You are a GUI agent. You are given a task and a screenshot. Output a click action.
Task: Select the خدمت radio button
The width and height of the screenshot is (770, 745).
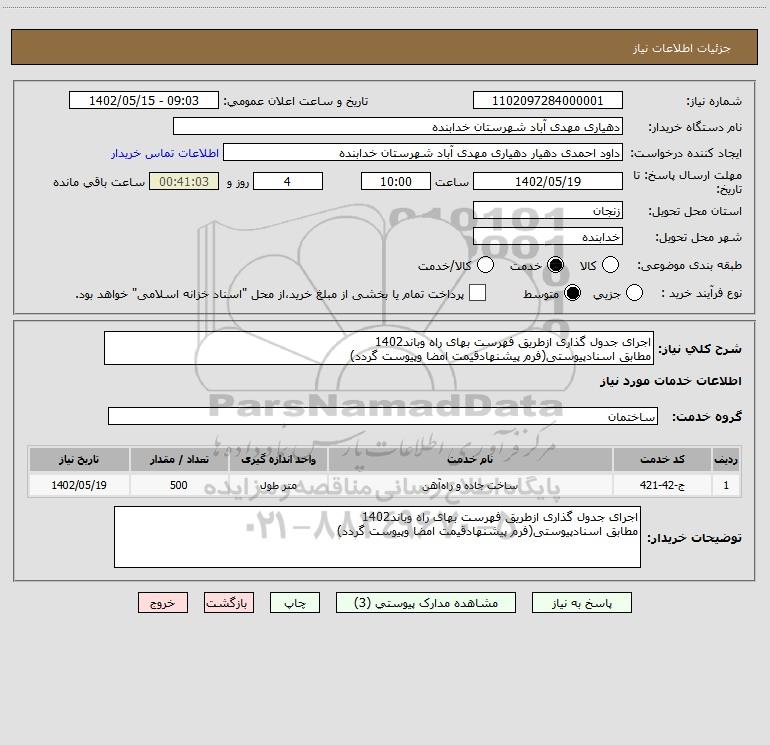(555, 265)
